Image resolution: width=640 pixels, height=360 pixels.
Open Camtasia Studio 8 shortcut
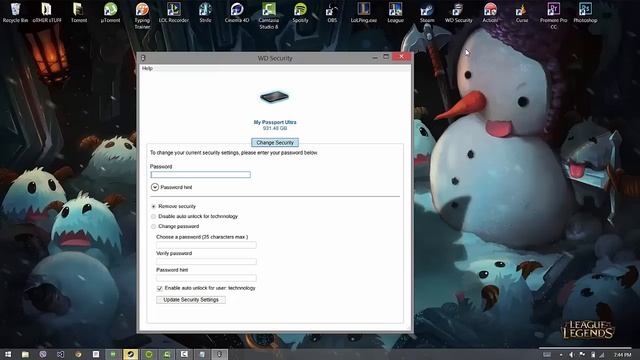click(x=269, y=16)
